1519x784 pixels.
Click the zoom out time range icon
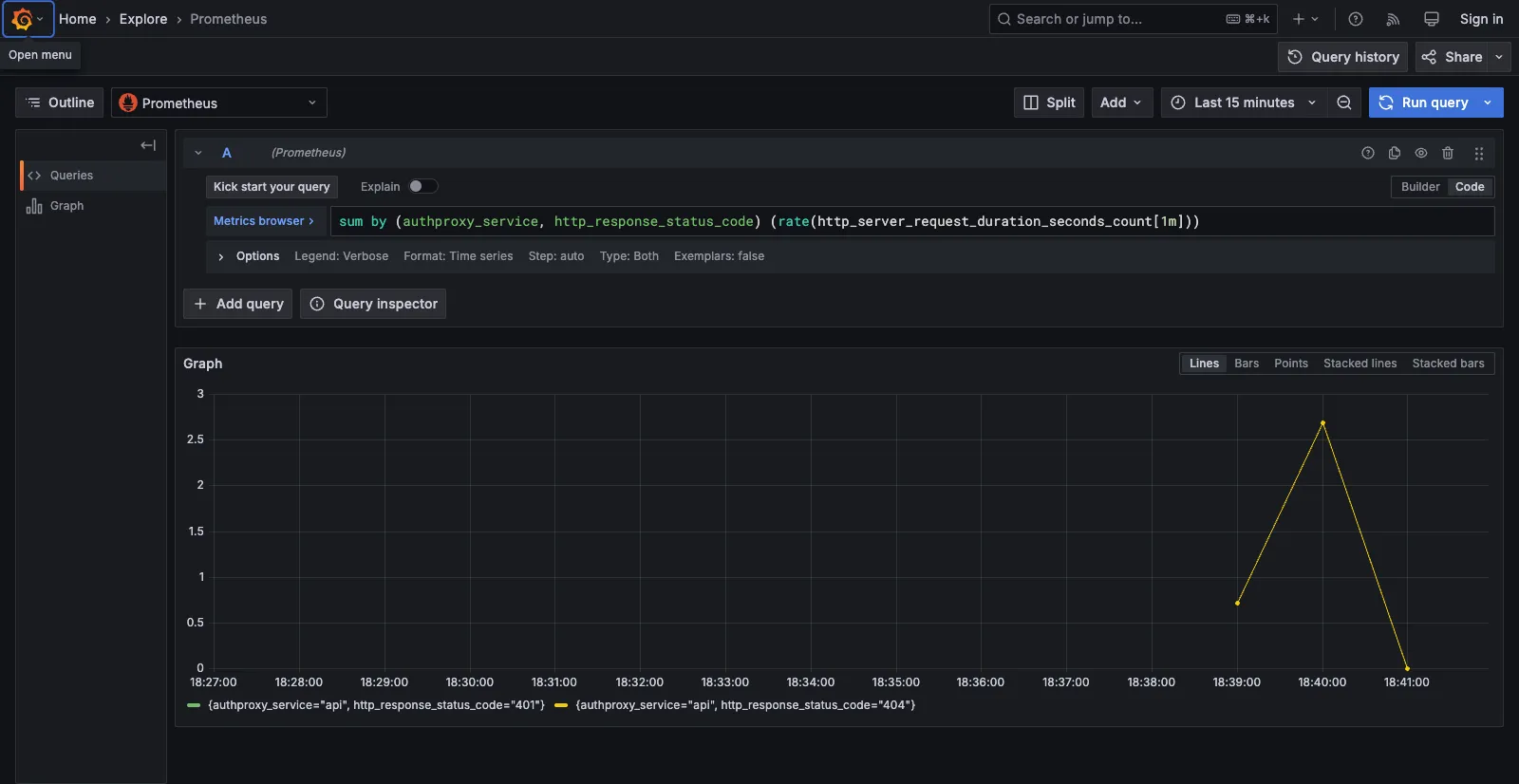1344,103
